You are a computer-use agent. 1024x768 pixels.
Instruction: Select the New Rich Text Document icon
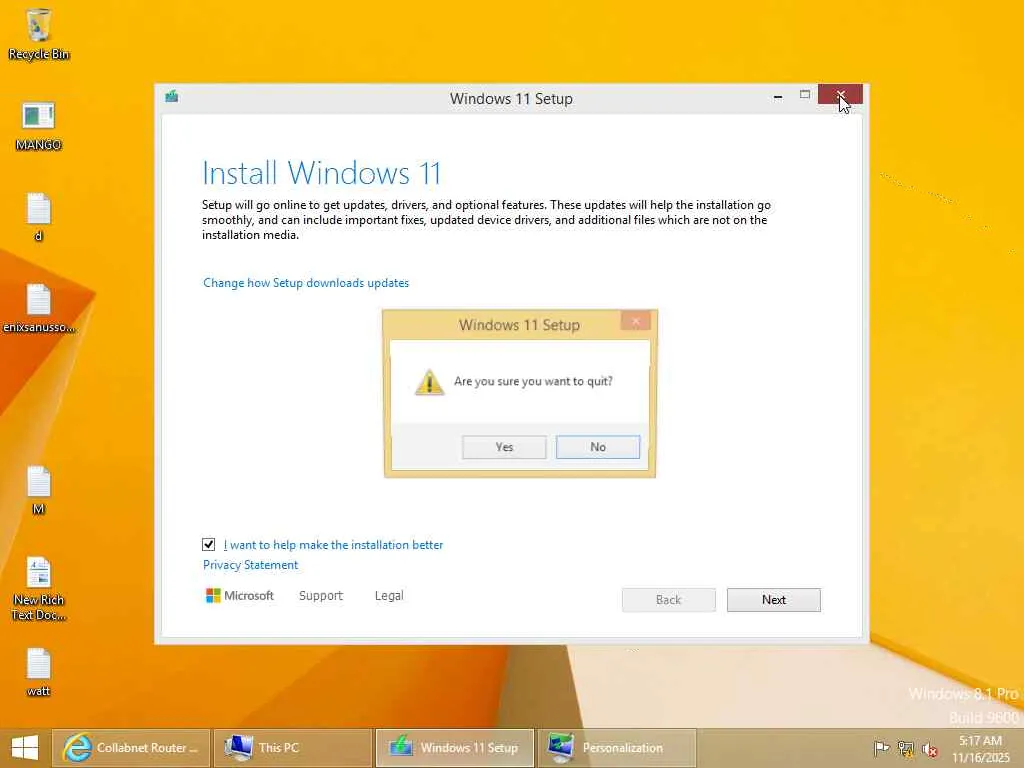click(39, 588)
